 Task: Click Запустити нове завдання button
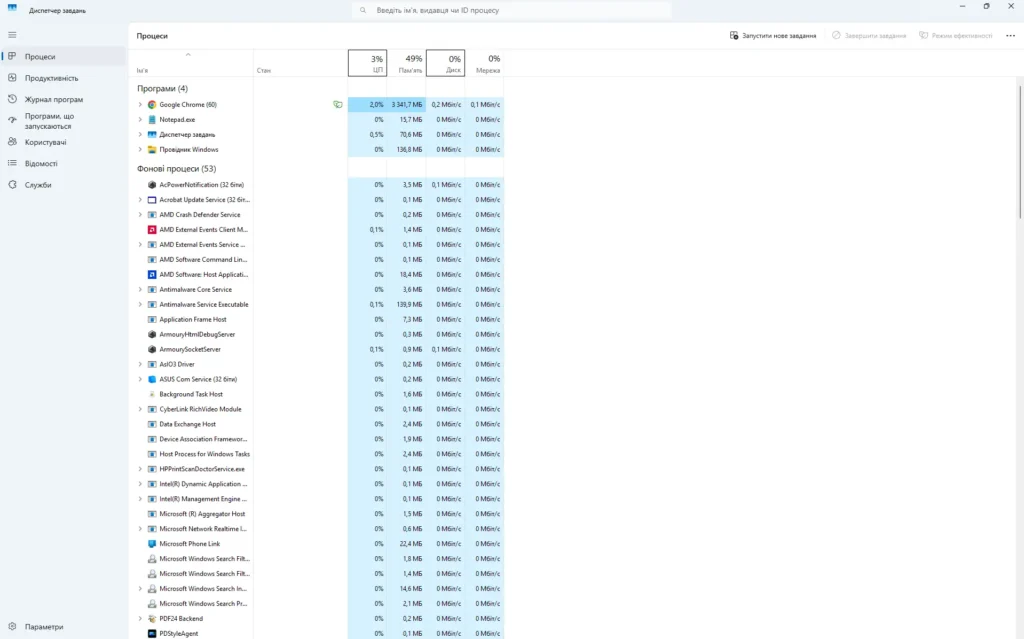[773, 36]
